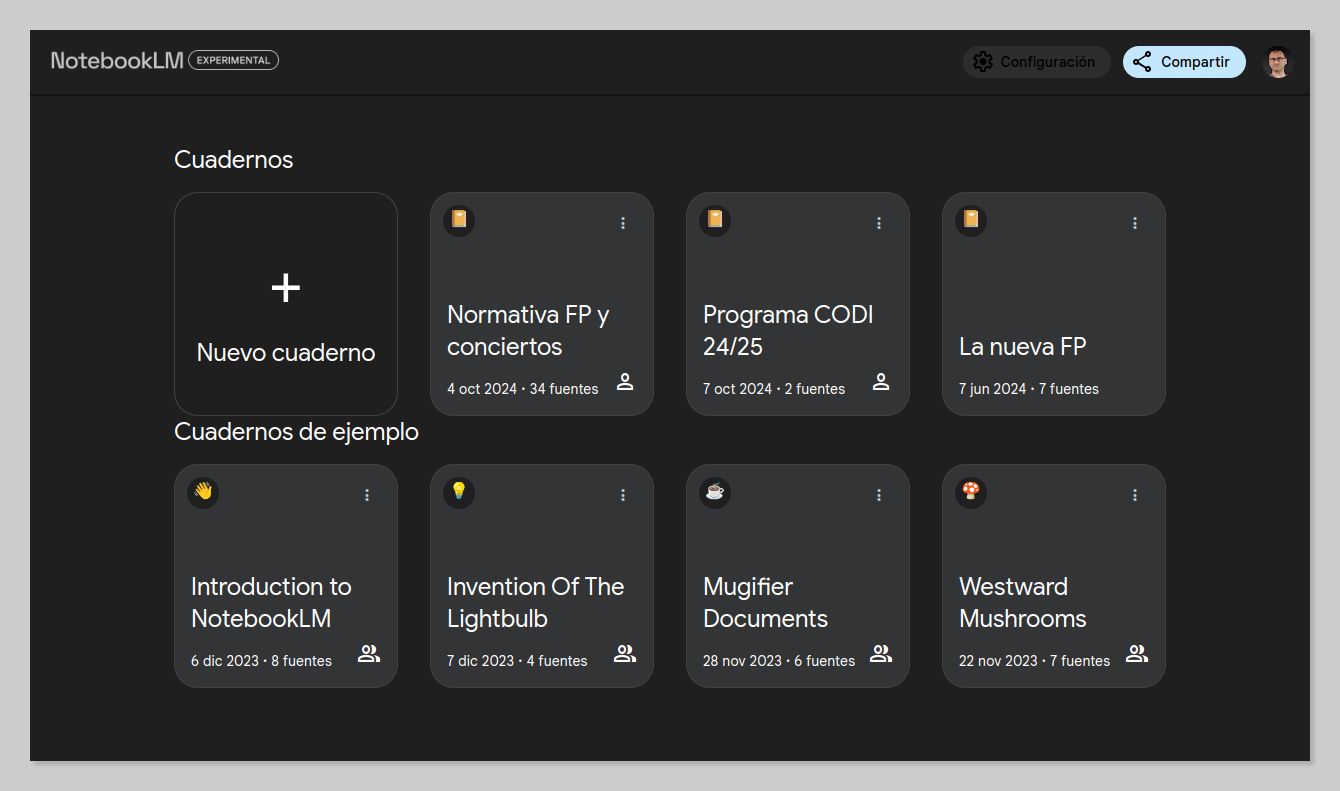
Task: Open Invention Of The Lightbulb notebook title
Action: click(x=535, y=602)
